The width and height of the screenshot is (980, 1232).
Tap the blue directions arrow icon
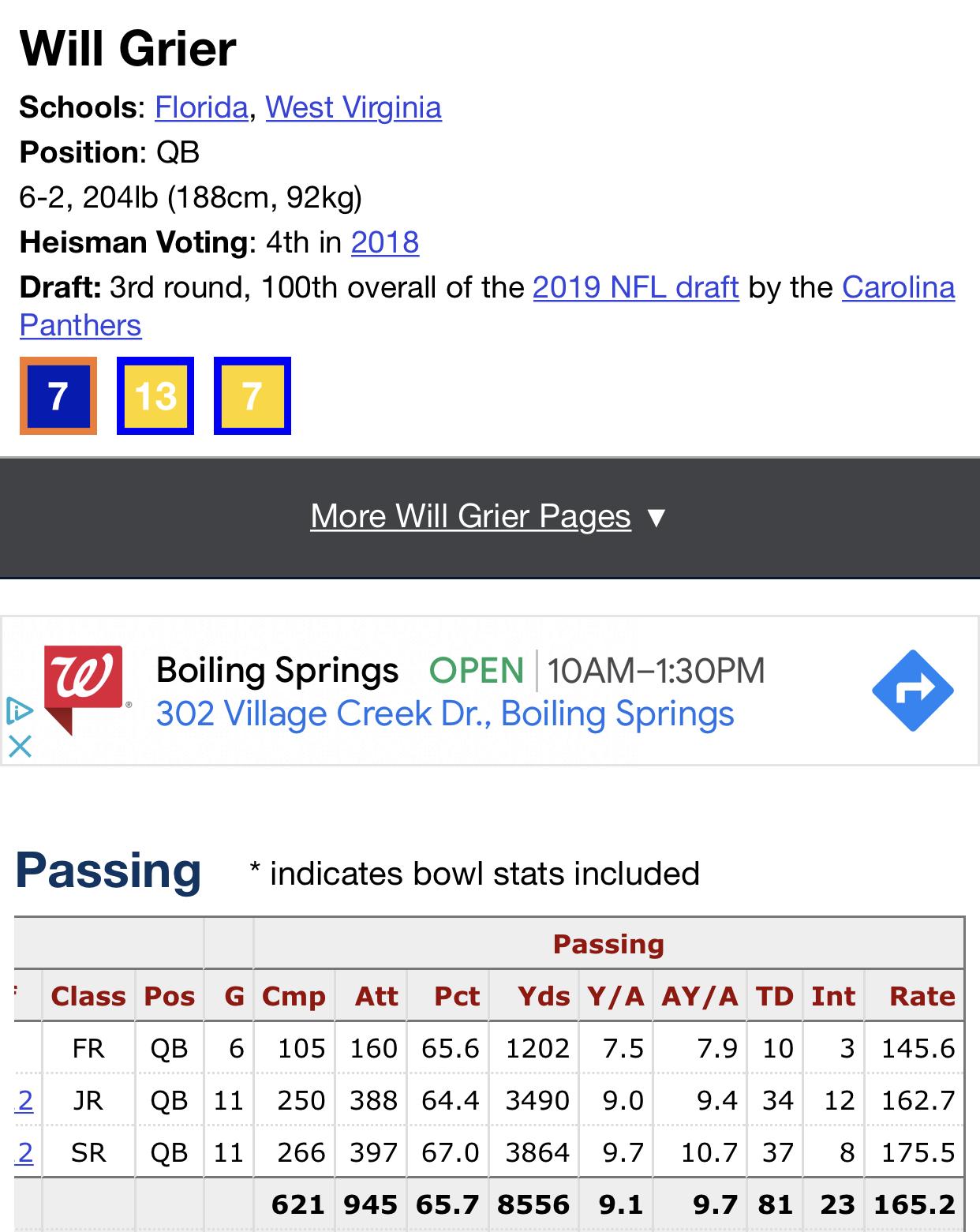click(x=912, y=691)
